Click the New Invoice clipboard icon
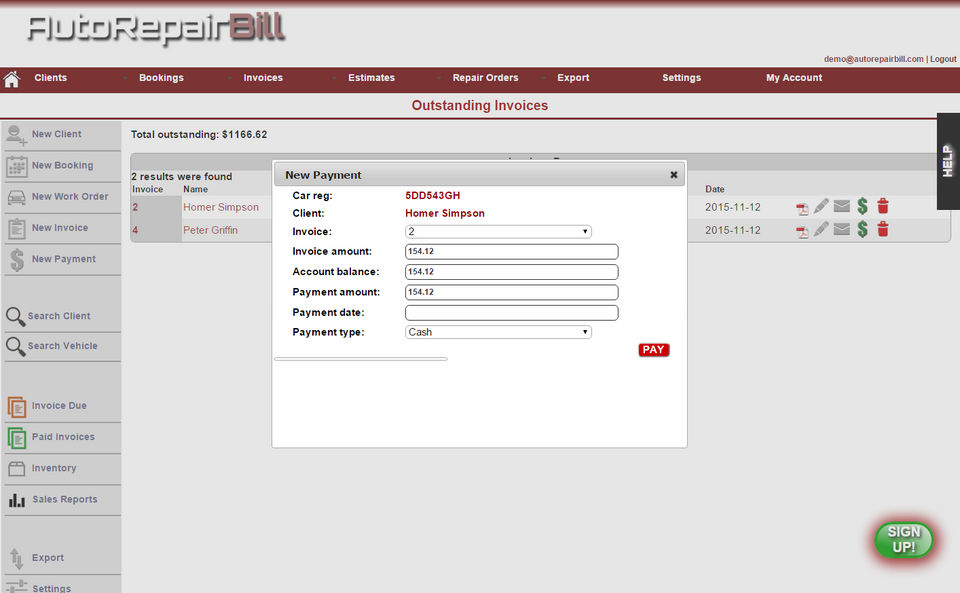Viewport: 960px width, 593px height. pos(17,229)
